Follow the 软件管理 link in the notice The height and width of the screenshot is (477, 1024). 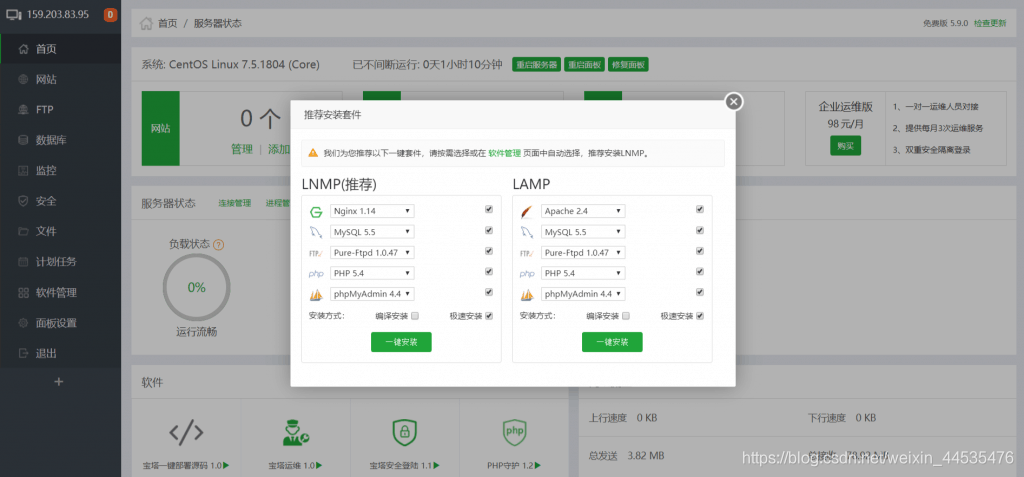click(x=505, y=153)
